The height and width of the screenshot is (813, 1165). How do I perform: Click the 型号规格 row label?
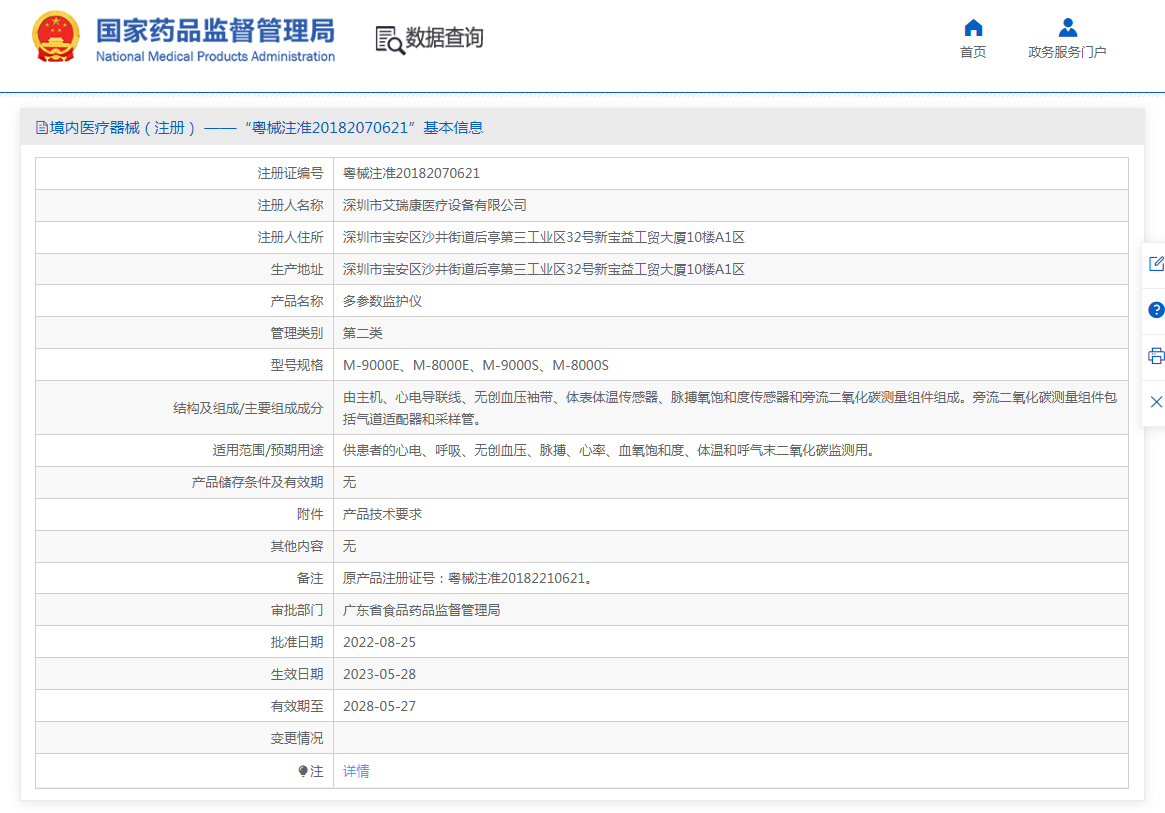pos(296,365)
